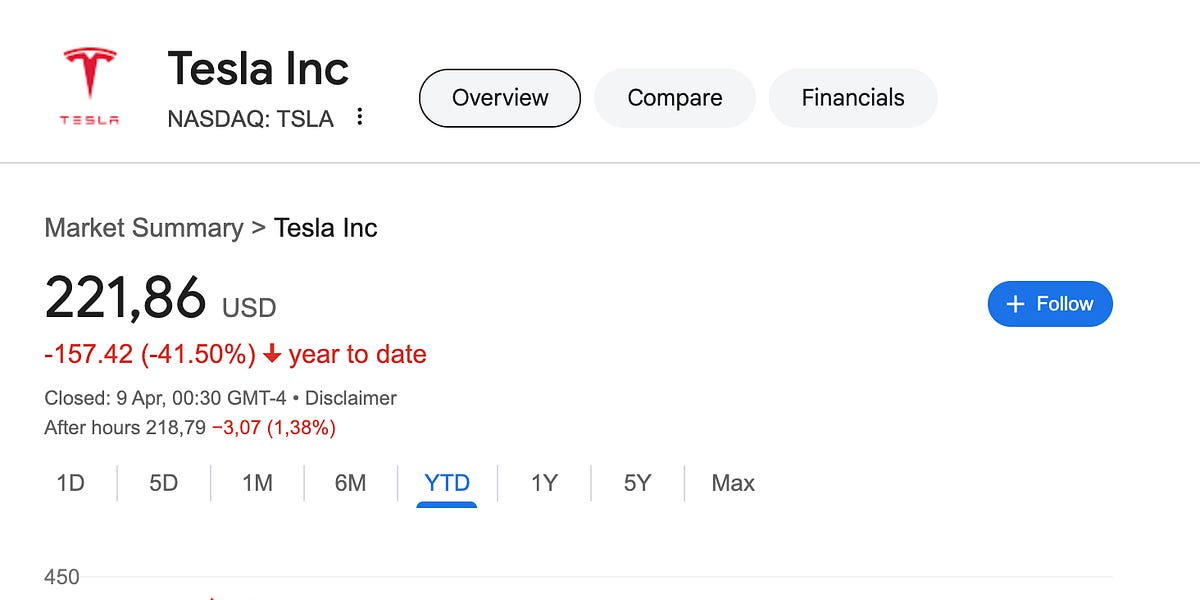The image size is (1200, 600).
Task: Open the Financials tab
Action: 853,98
